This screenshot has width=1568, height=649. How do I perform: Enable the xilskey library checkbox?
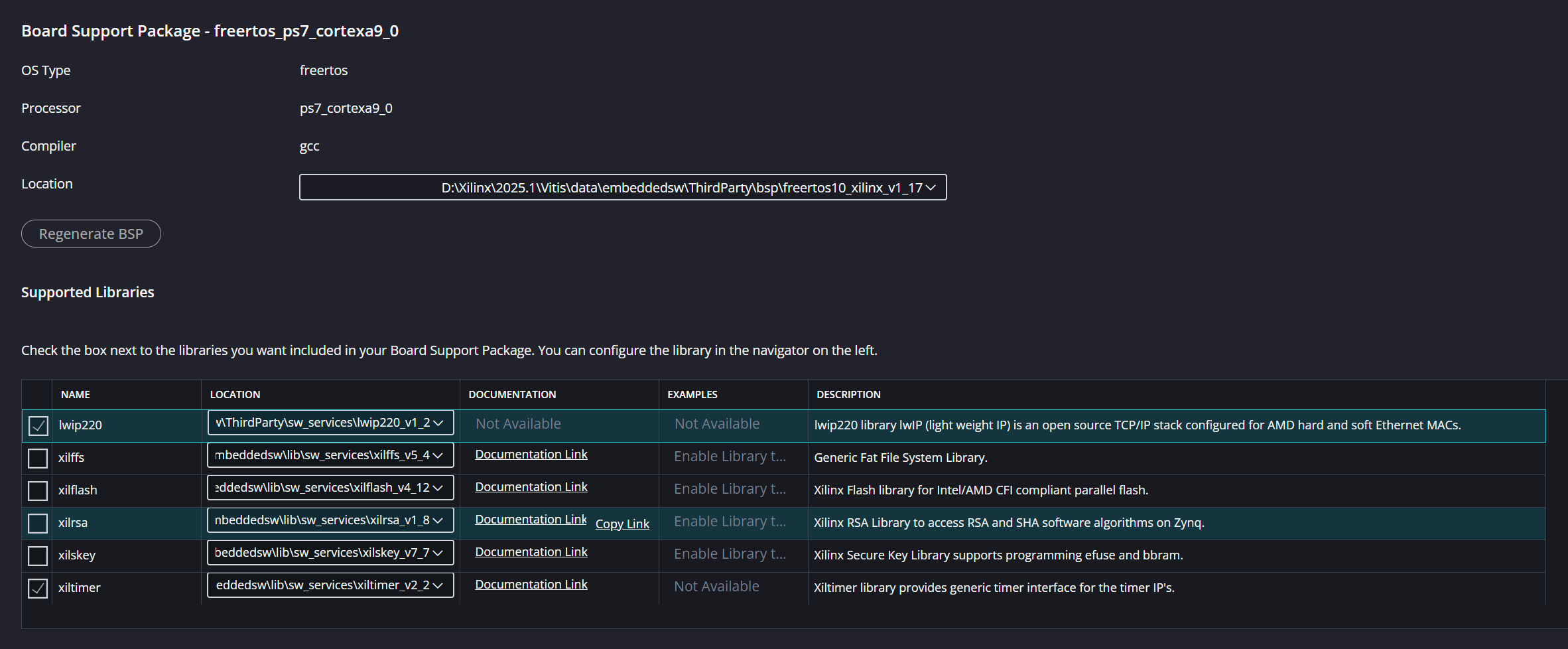click(38, 555)
